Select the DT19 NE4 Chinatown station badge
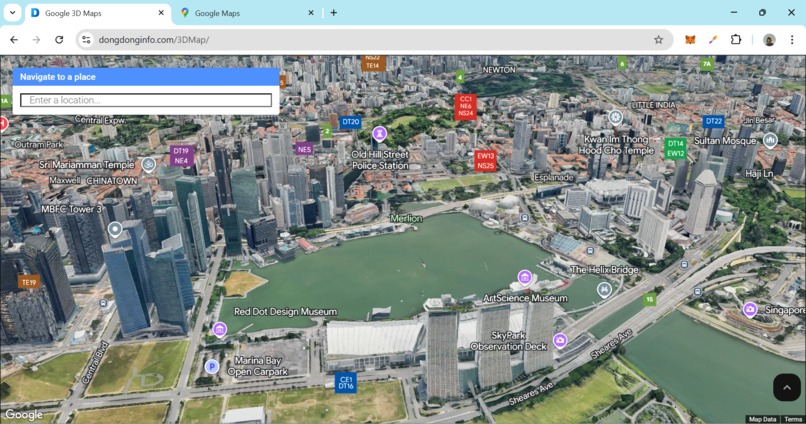The width and height of the screenshot is (806, 424). (x=181, y=156)
